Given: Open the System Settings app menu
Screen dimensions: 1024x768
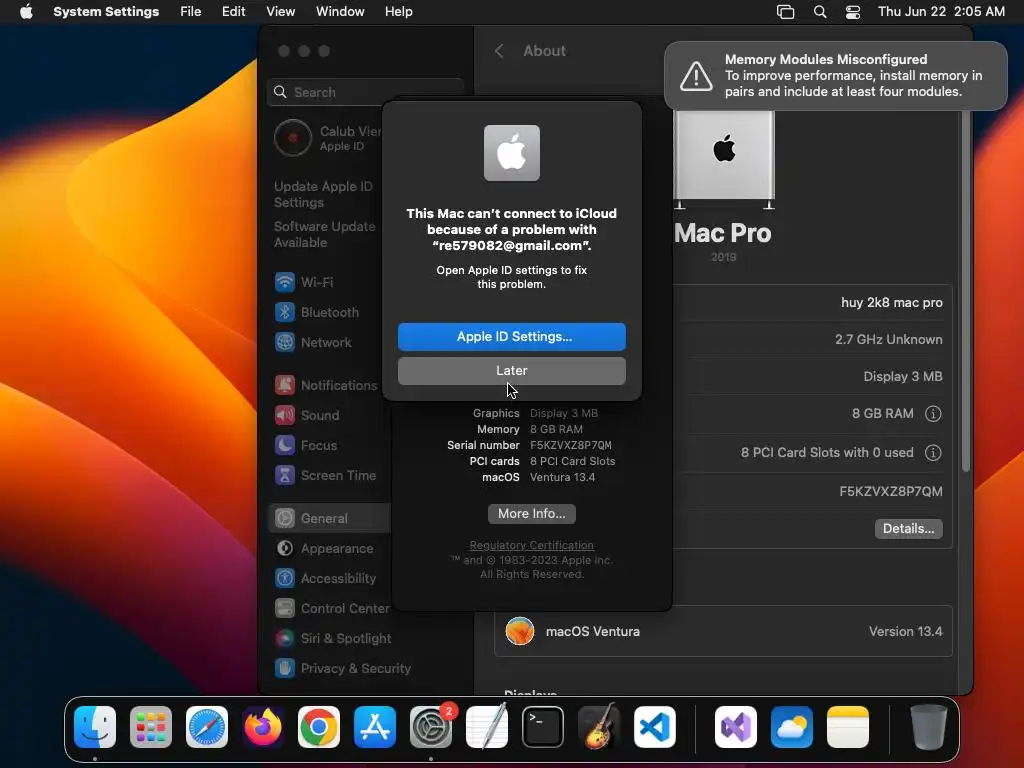Looking at the screenshot, I should click(x=106, y=12).
